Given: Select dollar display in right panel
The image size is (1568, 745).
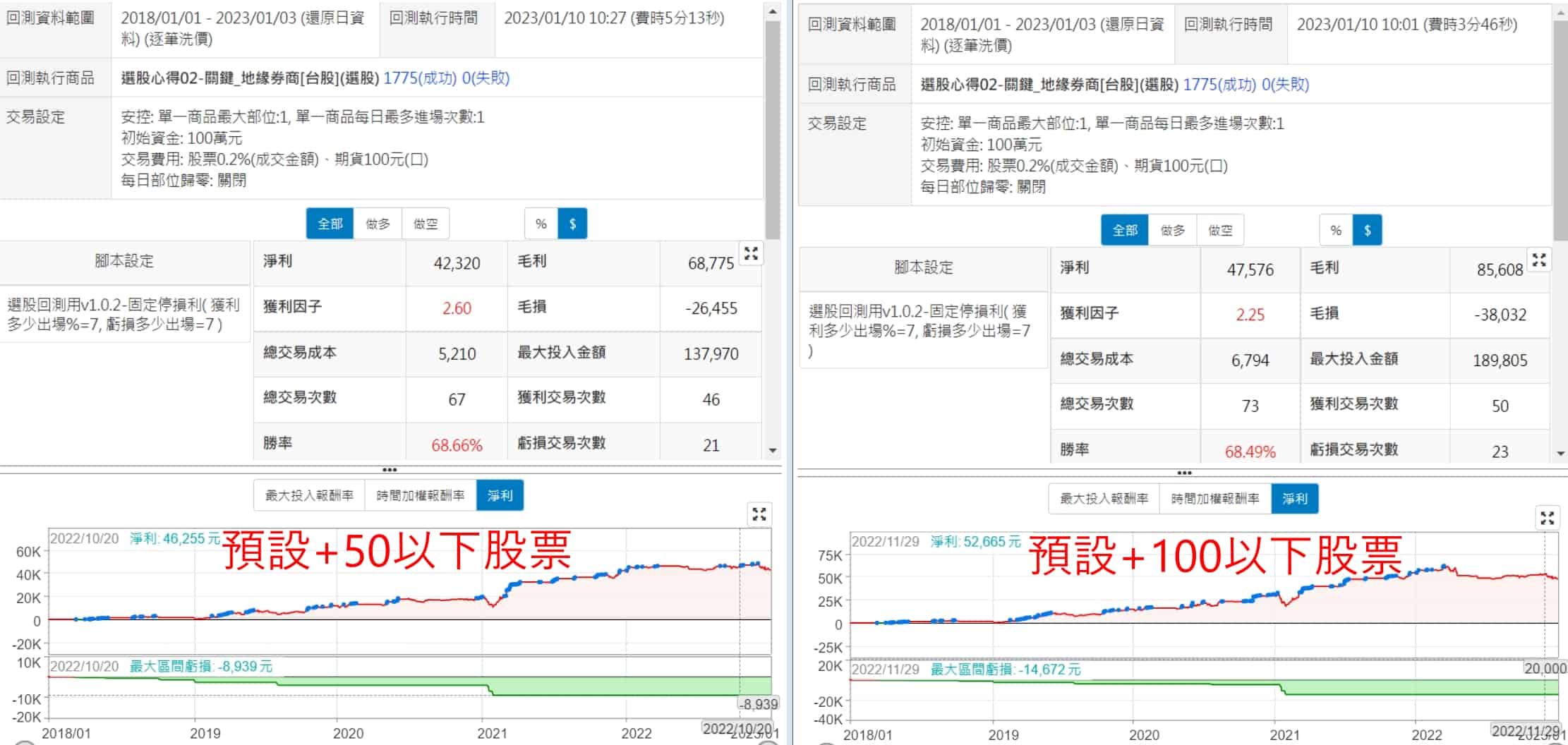Looking at the screenshot, I should click(x=1368, y=231).
